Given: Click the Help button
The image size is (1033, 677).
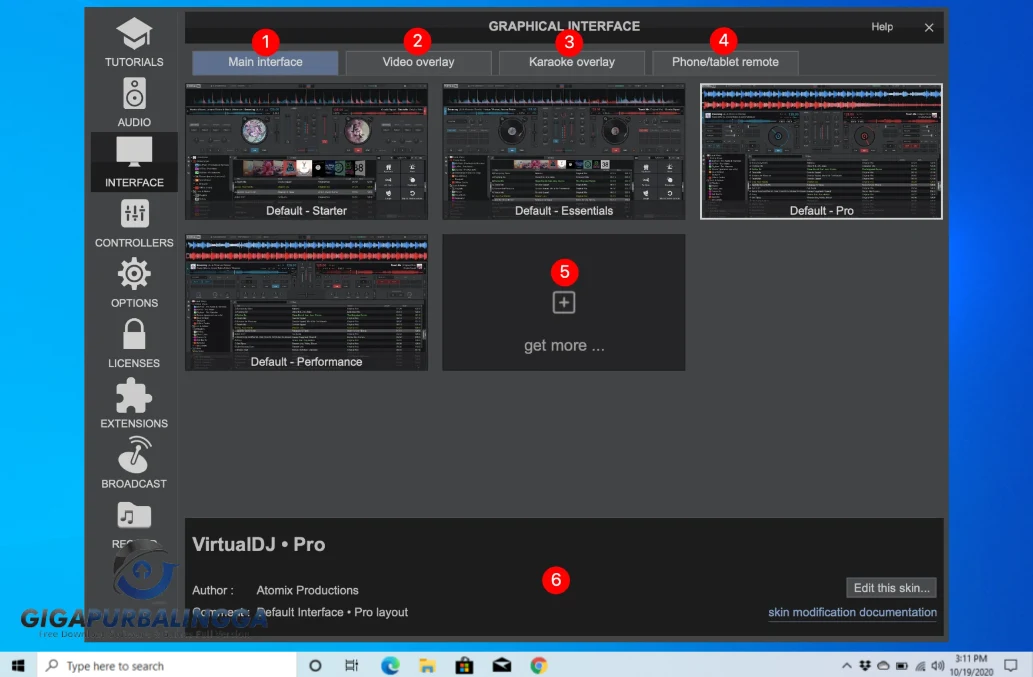Looking at the screenshot, I should (x=882, y=27).
